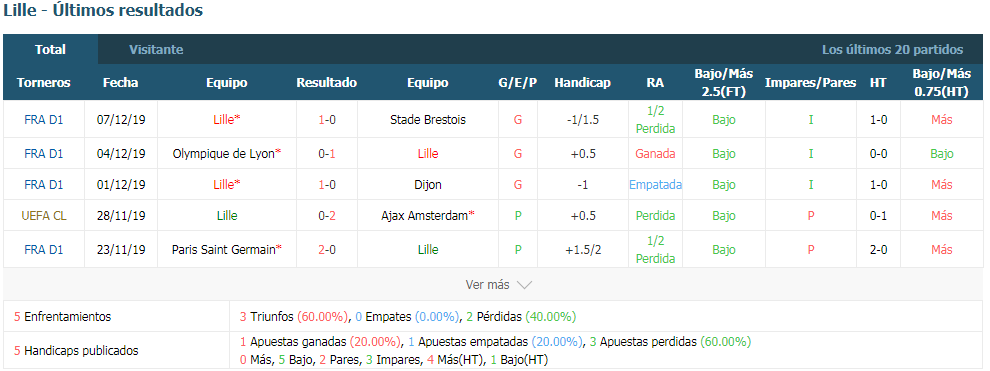990x371 pixels.
Task: Click the Handicap column header
Action: click(x=582, y=83)
